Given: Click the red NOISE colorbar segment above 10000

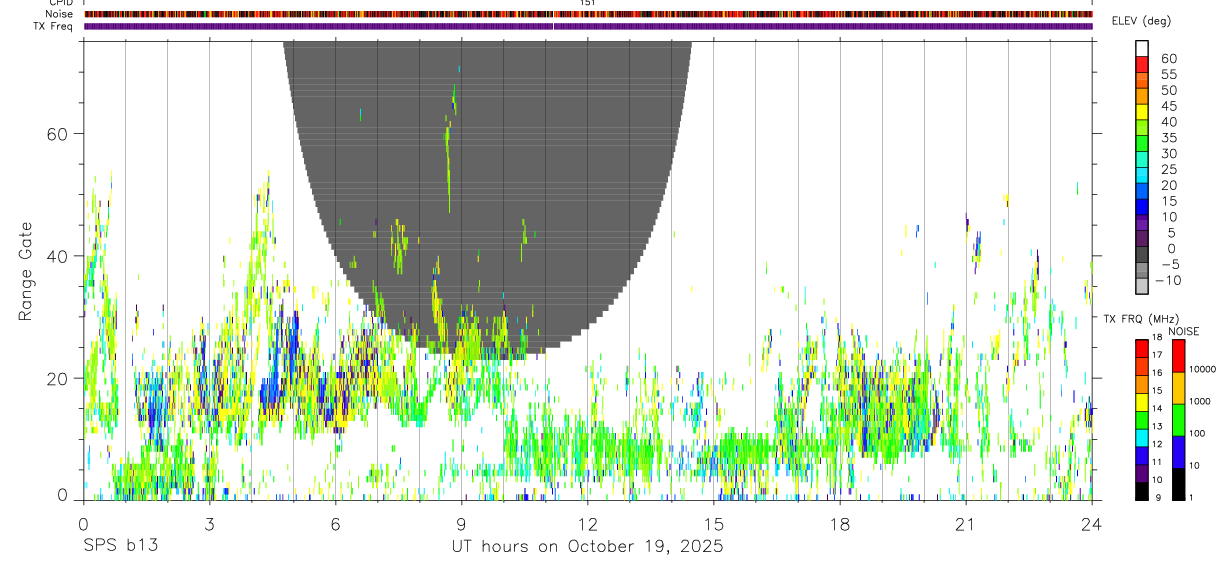Looking at the screenshot, I should (x=1179, y=356).
